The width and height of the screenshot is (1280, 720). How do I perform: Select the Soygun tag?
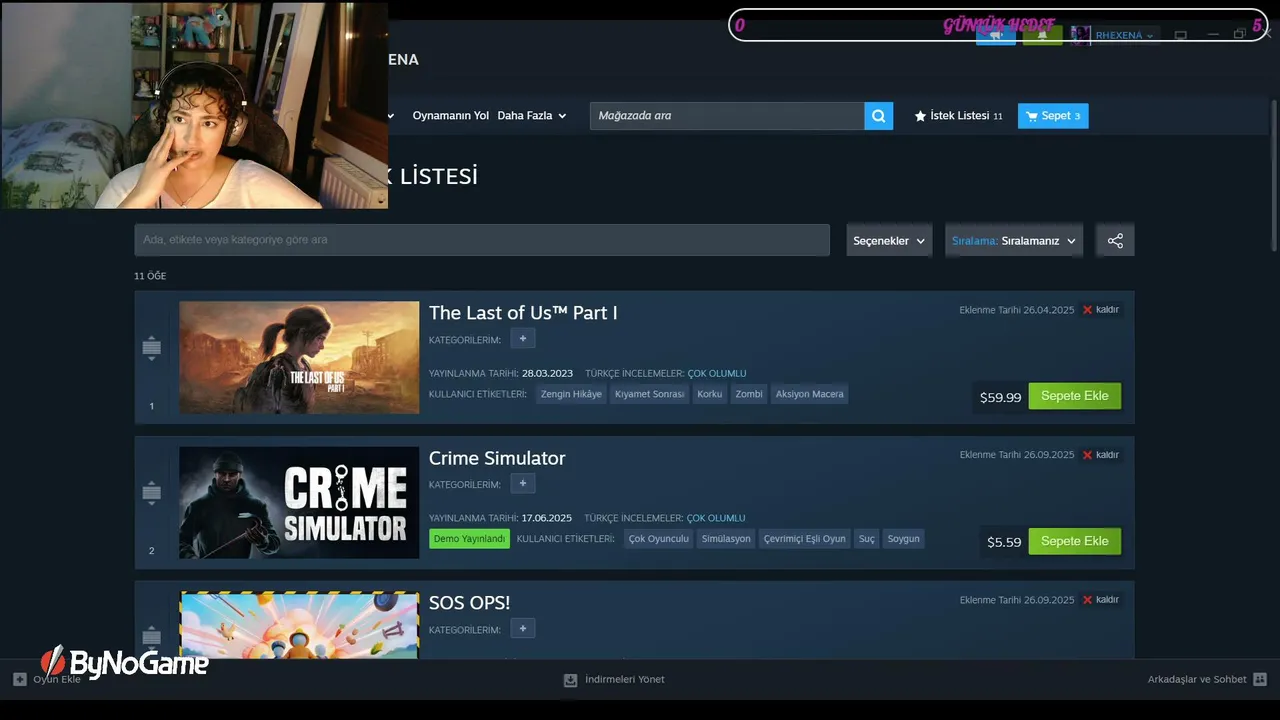(904, 539)
